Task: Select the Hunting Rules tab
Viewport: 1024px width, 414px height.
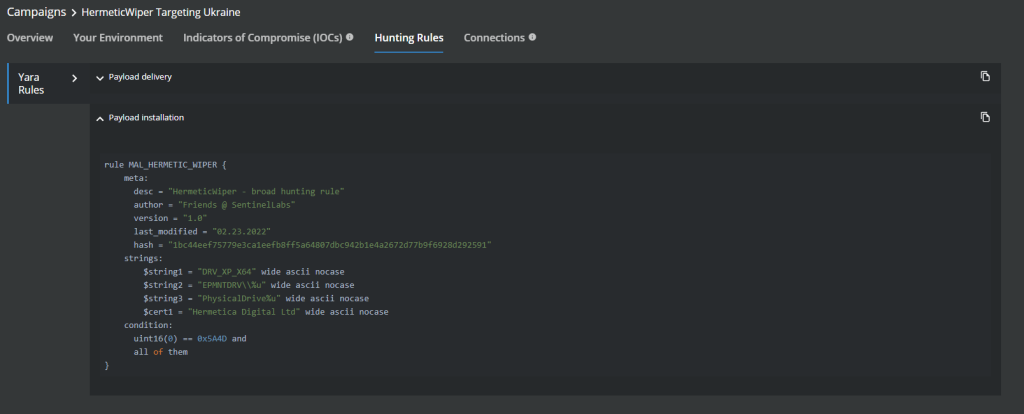Action: pyautogui.click(x=409, y=38)
